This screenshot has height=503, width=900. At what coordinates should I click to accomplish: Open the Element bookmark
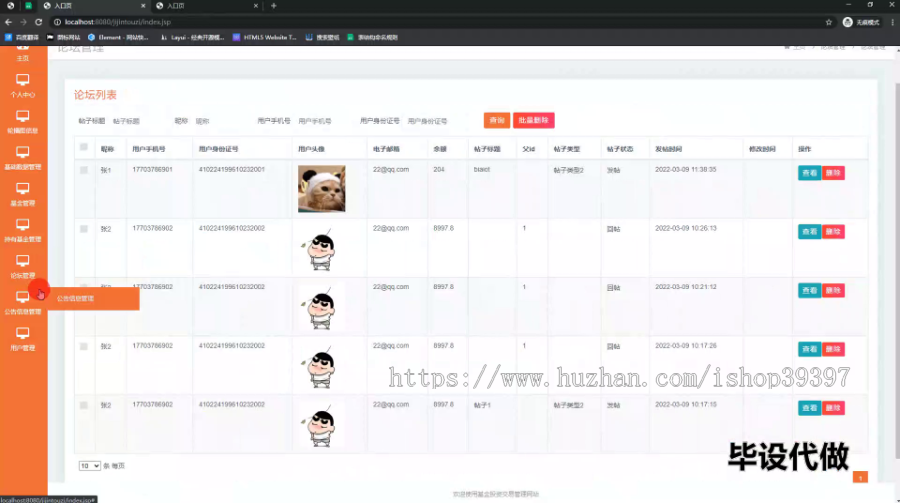(x=118, y=37)
